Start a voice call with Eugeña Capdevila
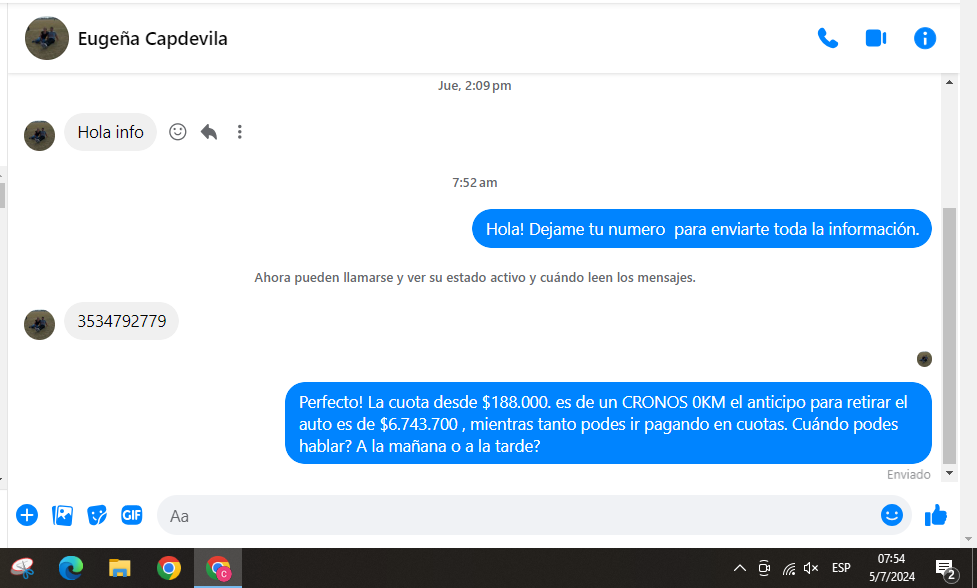 (827, 39)
